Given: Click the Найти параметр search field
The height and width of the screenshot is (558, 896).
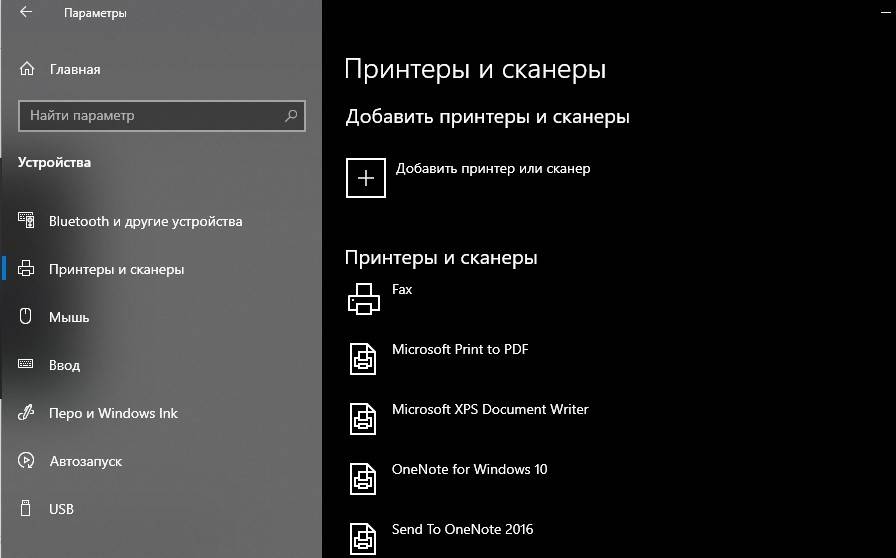Looking at the screenshot, I should [x=150, y=116].
